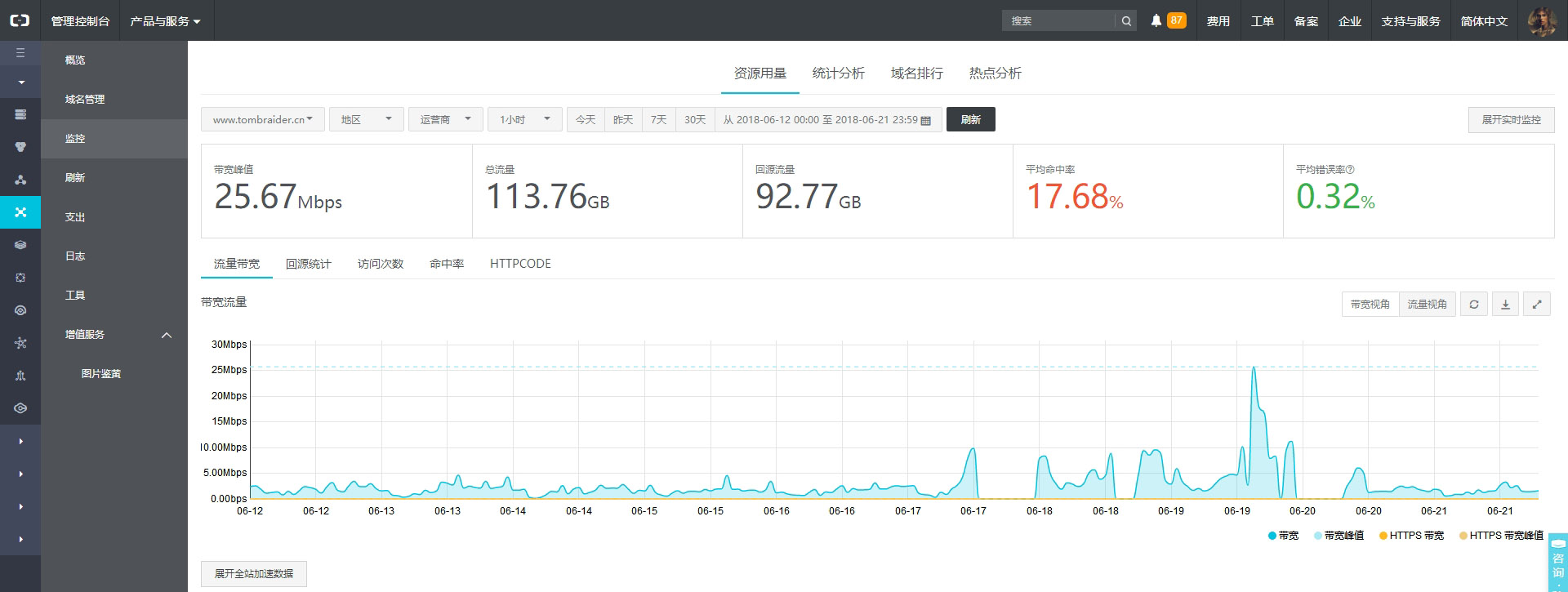Open 产品与服务 dropdown in top bar
The height and width of the screenshot is (592, 1568).
(x=166, y=21)
